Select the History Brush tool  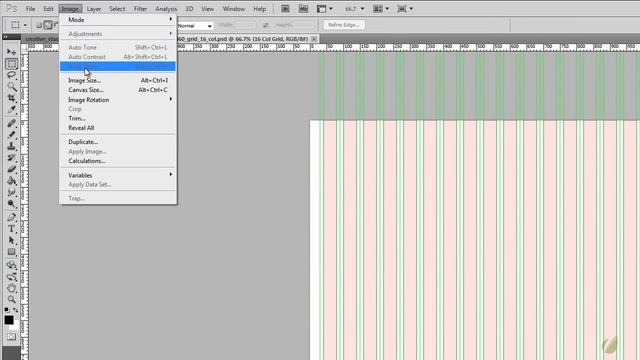(11, 158)
